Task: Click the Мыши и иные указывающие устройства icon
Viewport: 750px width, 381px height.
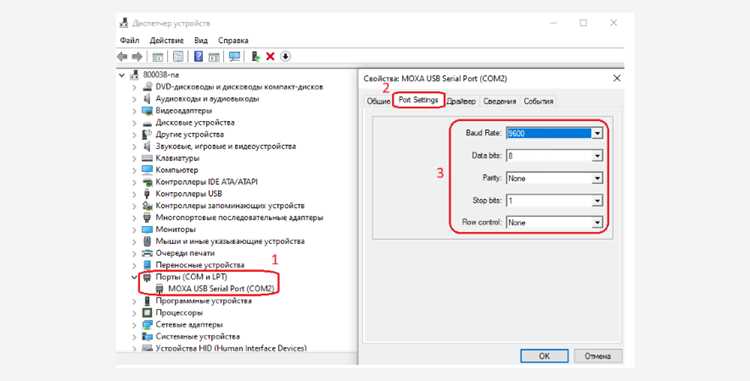Action: point(147,241)
